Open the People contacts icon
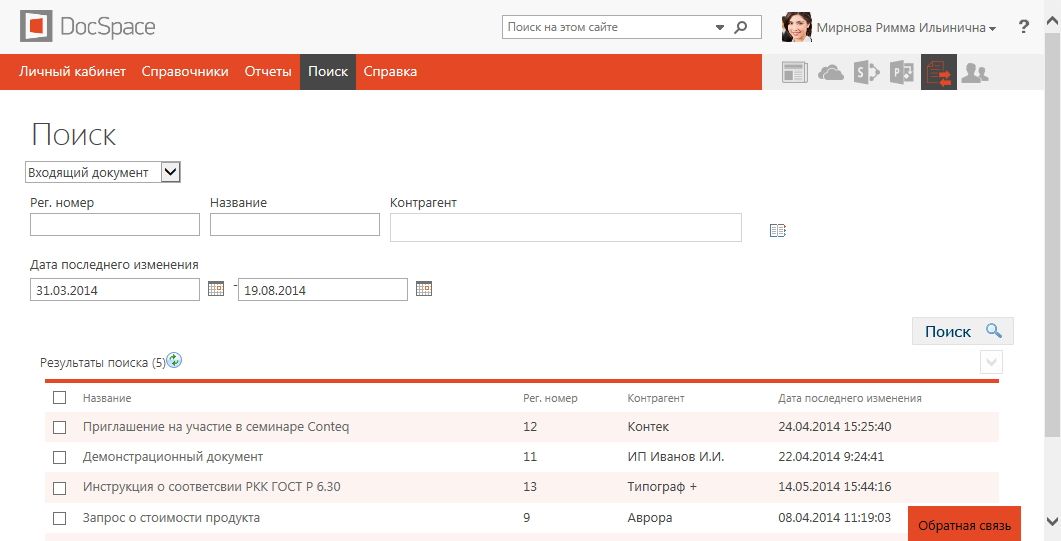 974,72
